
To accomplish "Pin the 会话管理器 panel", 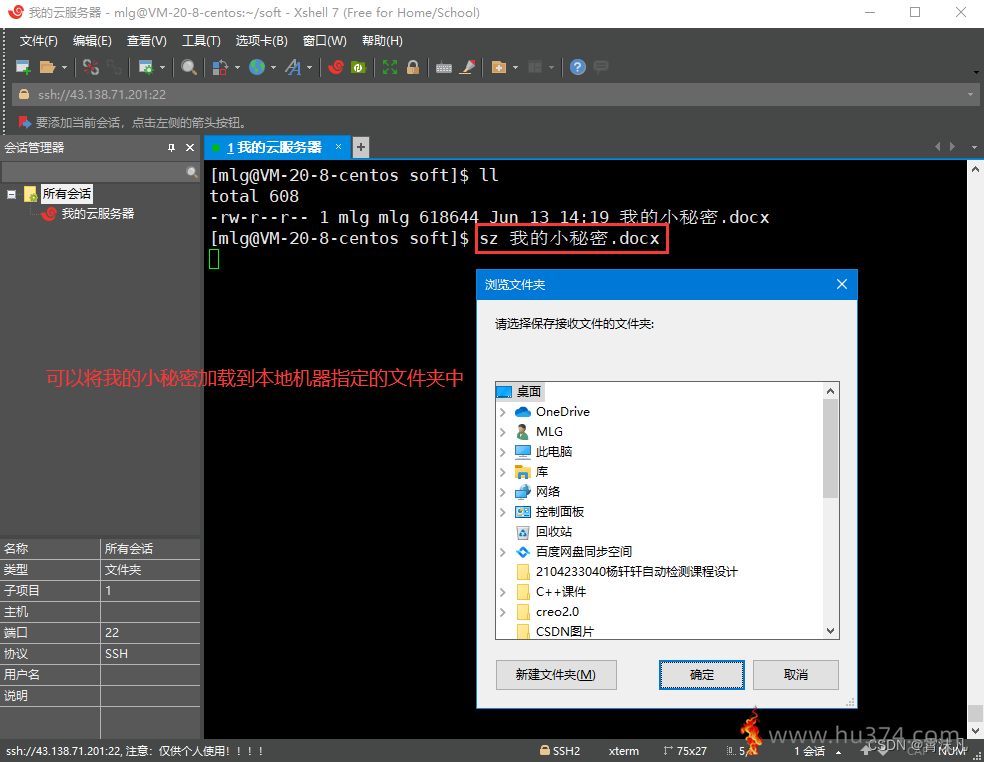I will tap(171, 148).
